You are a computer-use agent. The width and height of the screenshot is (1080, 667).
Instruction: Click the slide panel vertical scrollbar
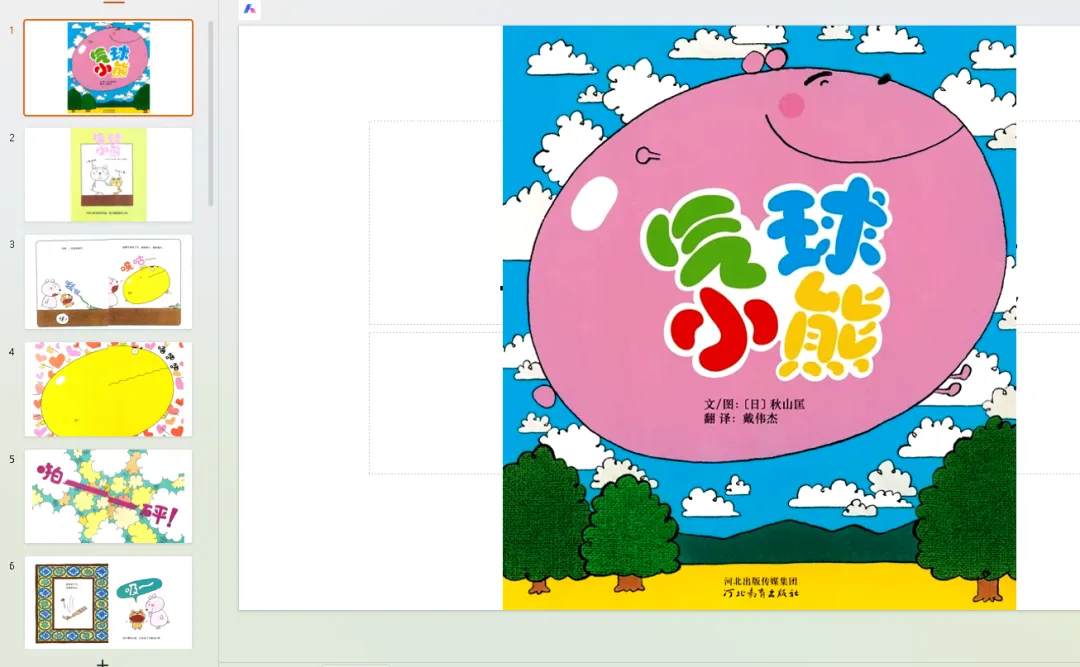[x=211, y=114]
